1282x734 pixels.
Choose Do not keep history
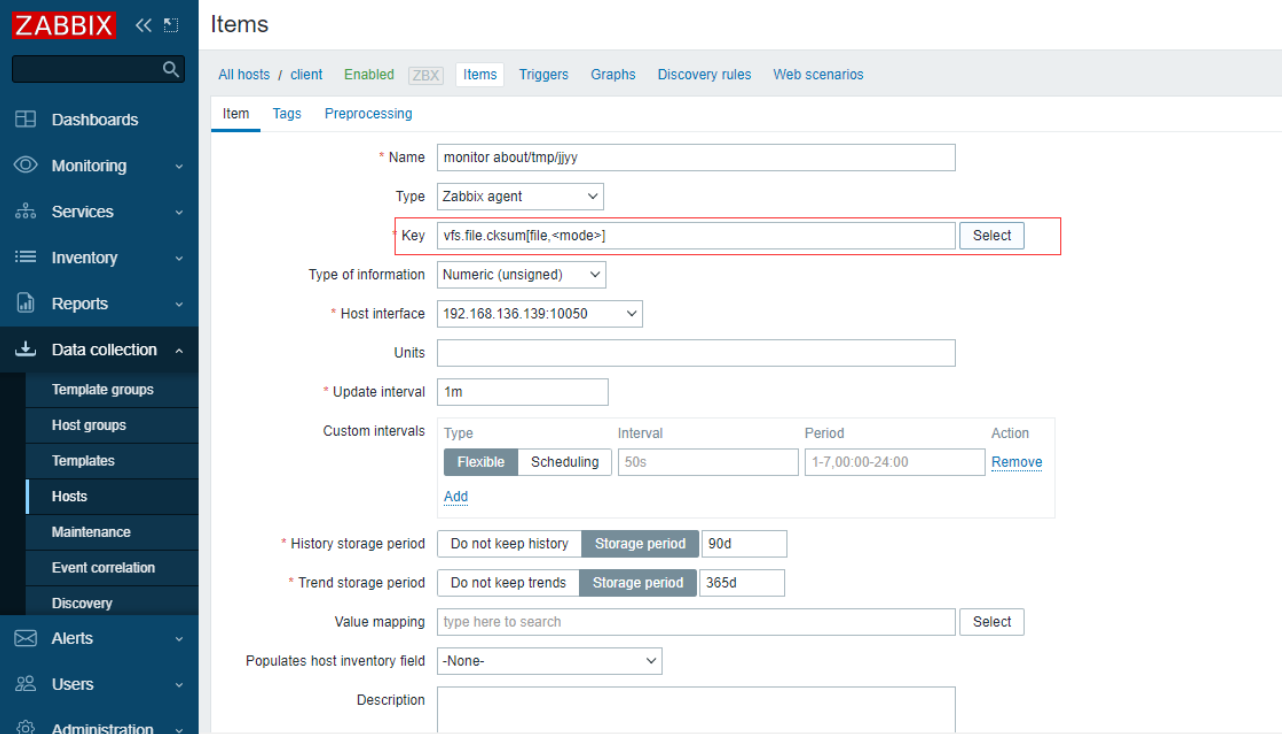tap(509, 544)
